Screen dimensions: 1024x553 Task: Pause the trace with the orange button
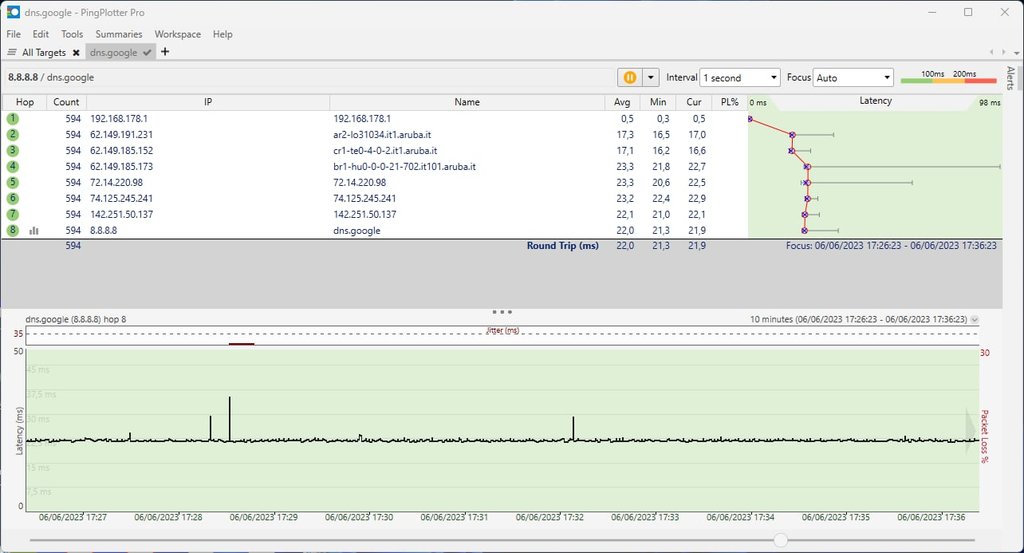(x=630, y=77)
